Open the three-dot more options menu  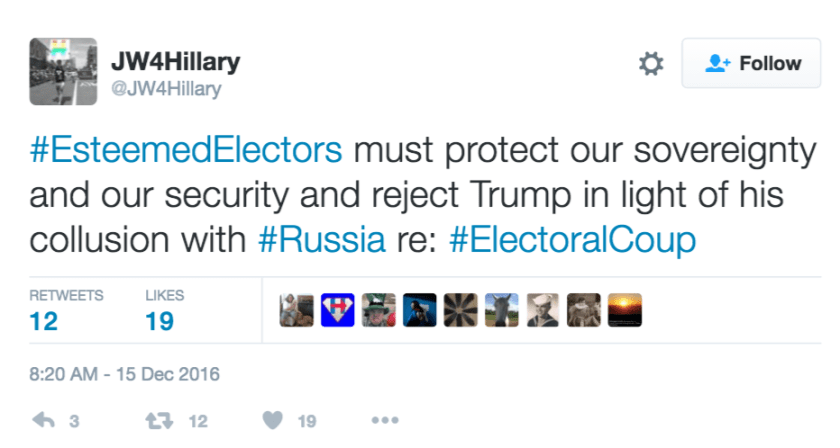coord(385,421)
